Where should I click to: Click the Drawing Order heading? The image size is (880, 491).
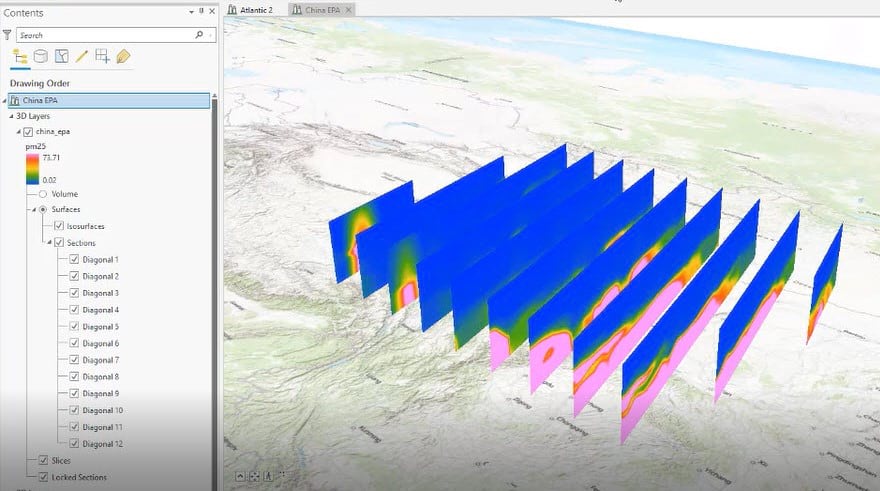pos(40,84)
